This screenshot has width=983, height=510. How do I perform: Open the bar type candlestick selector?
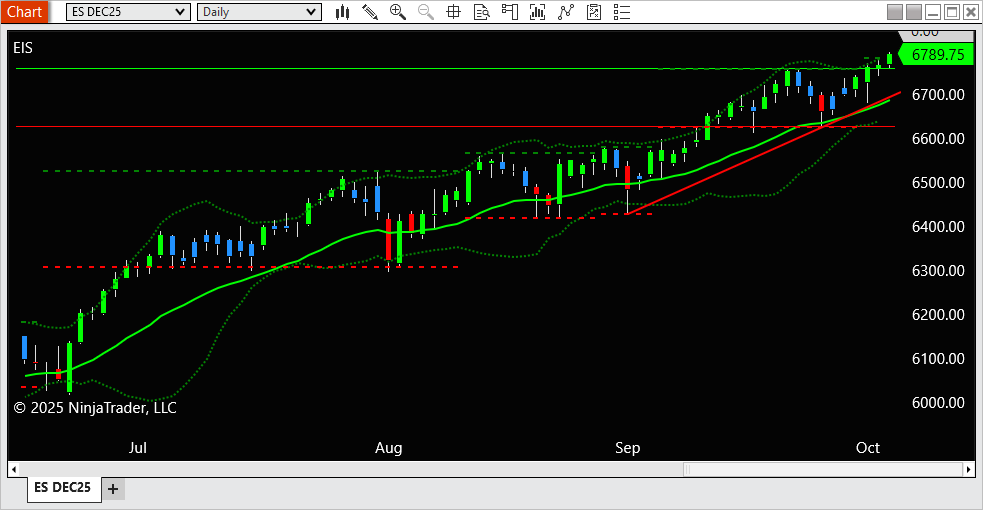point(342,12)
